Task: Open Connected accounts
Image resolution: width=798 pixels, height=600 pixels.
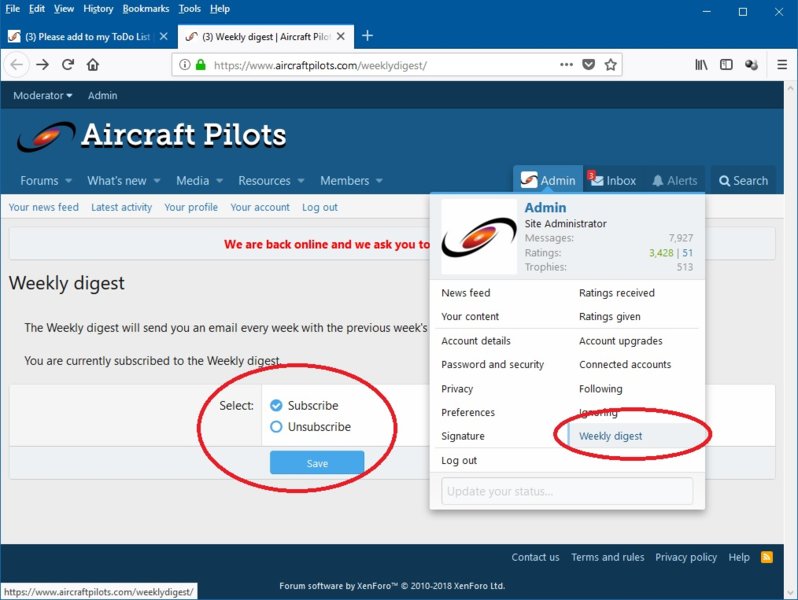Action: pos(624,364)
